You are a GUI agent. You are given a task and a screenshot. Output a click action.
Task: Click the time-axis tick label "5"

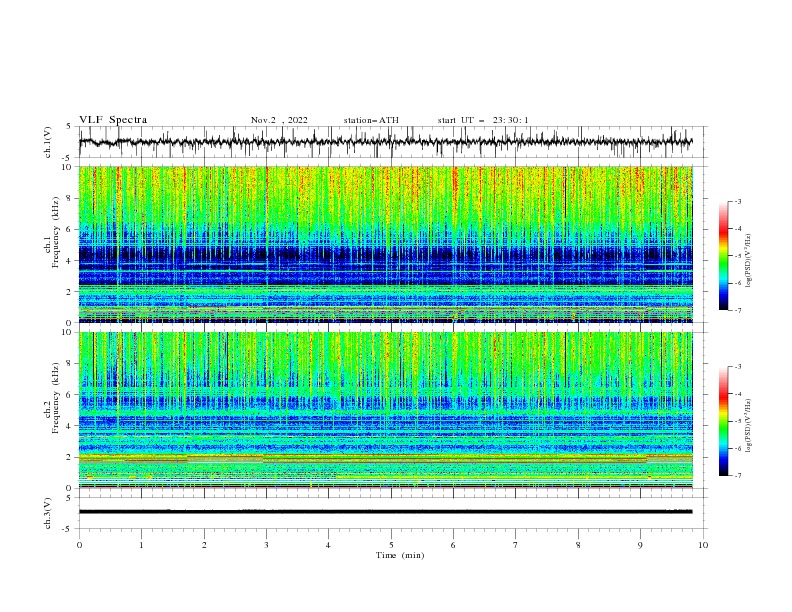[x=391, y=545]
